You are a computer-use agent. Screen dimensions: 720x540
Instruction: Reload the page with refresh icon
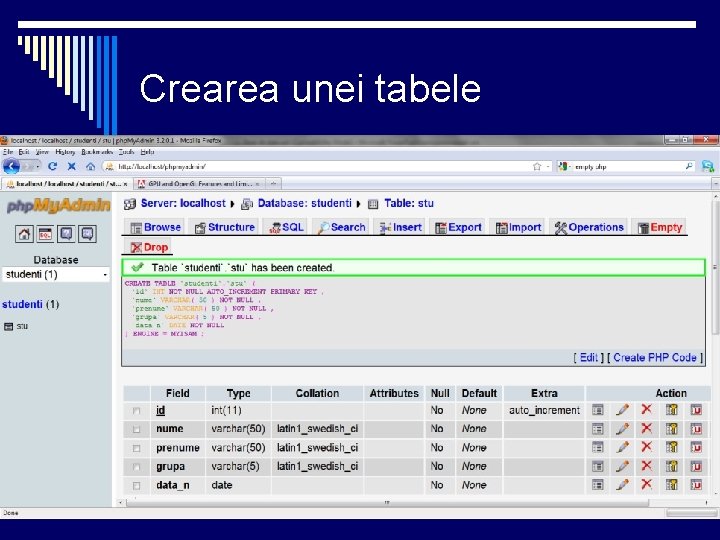tap(52, 166)
